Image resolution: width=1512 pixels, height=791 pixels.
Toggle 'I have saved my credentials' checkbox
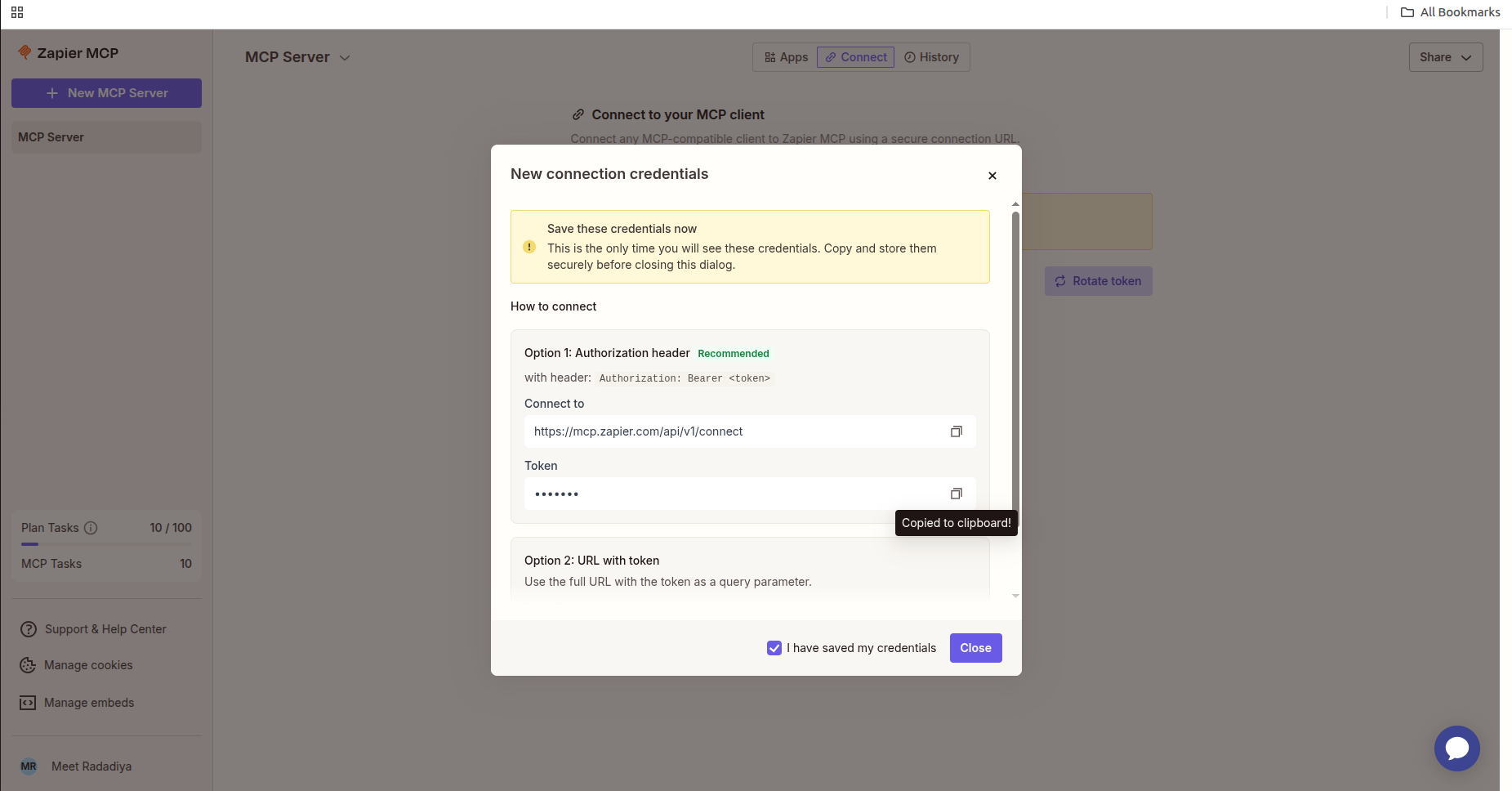click(x=774, y=648)
